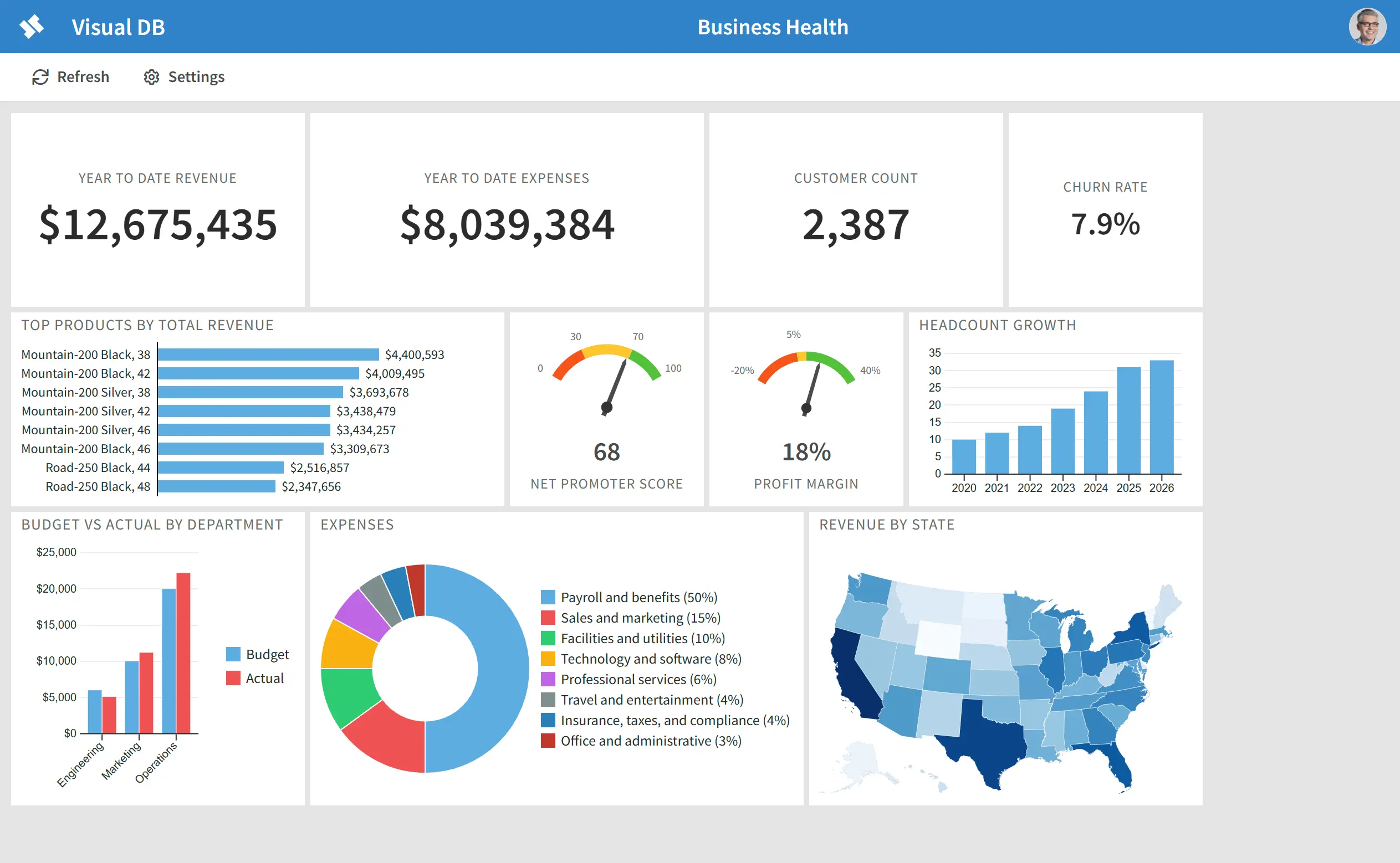The width and height of the screenshot is (1400, 863).
Task: Toggle the Budget legend series
Action: click(258, 654)
